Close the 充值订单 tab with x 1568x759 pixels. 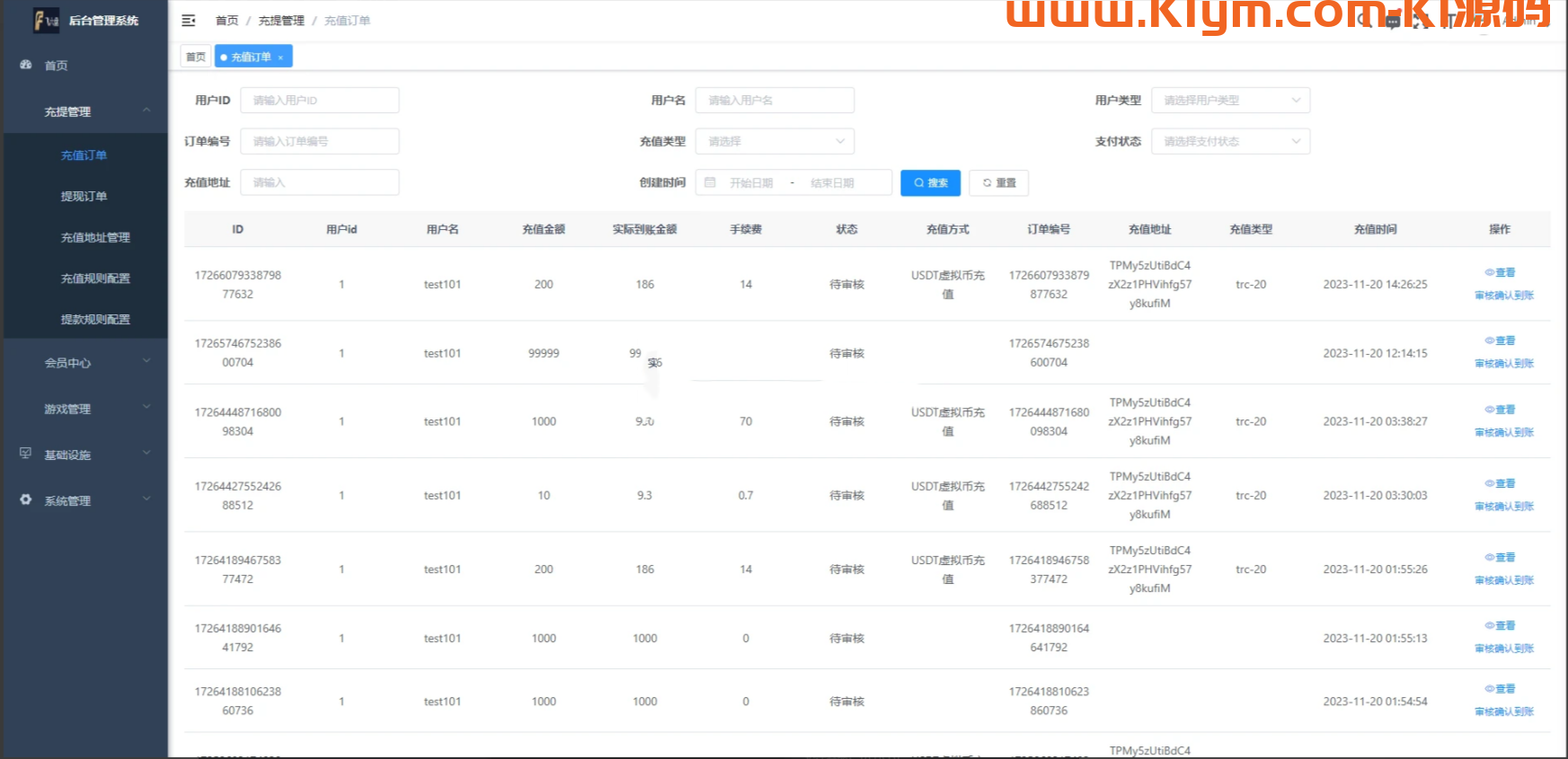pyautogui.click(x=280, y=57)
